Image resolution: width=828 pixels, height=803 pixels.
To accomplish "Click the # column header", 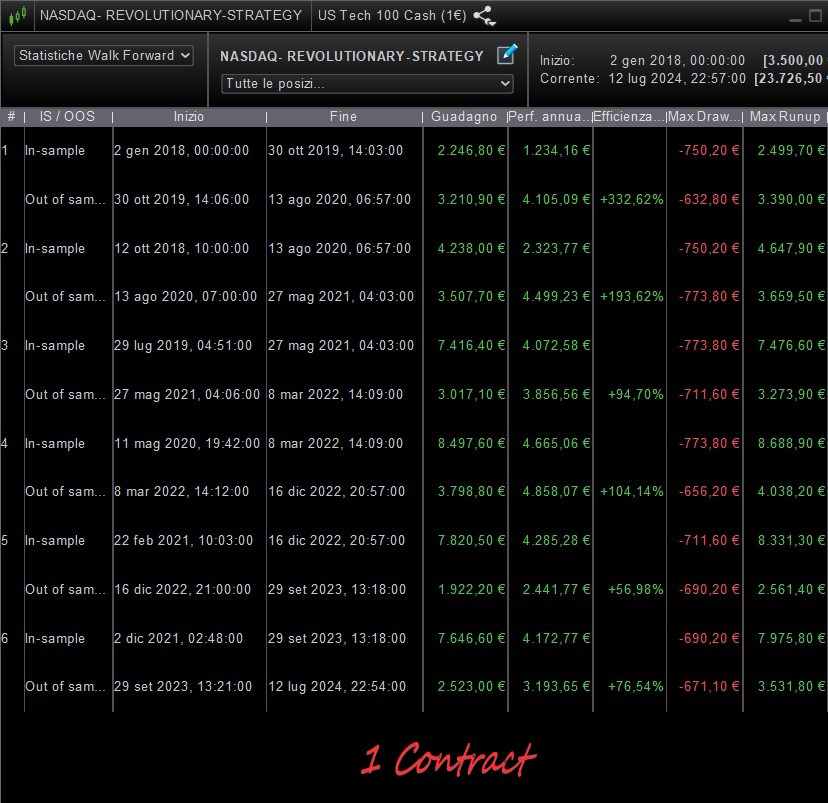I will (x=12, y=117).
